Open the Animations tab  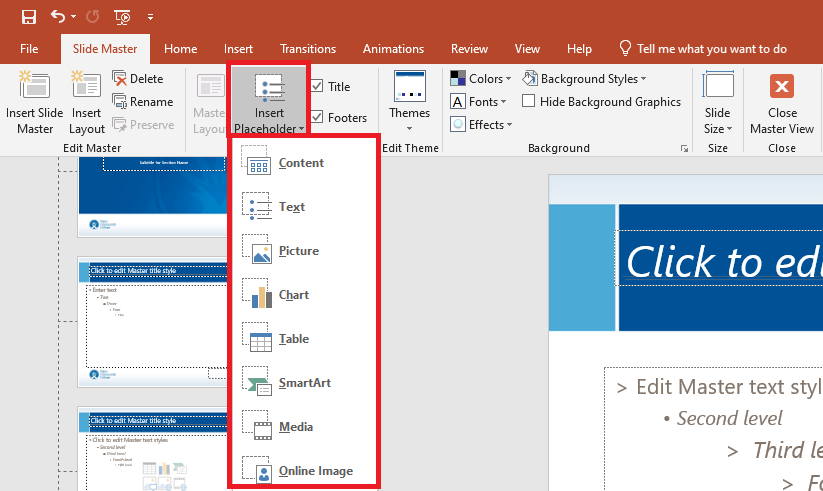coord(393,49)
